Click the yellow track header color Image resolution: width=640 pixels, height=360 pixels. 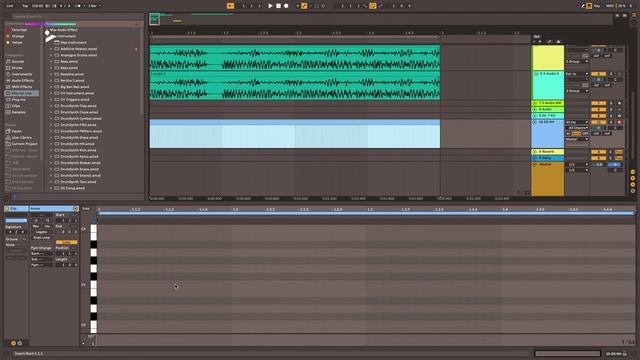pos(548,58)
